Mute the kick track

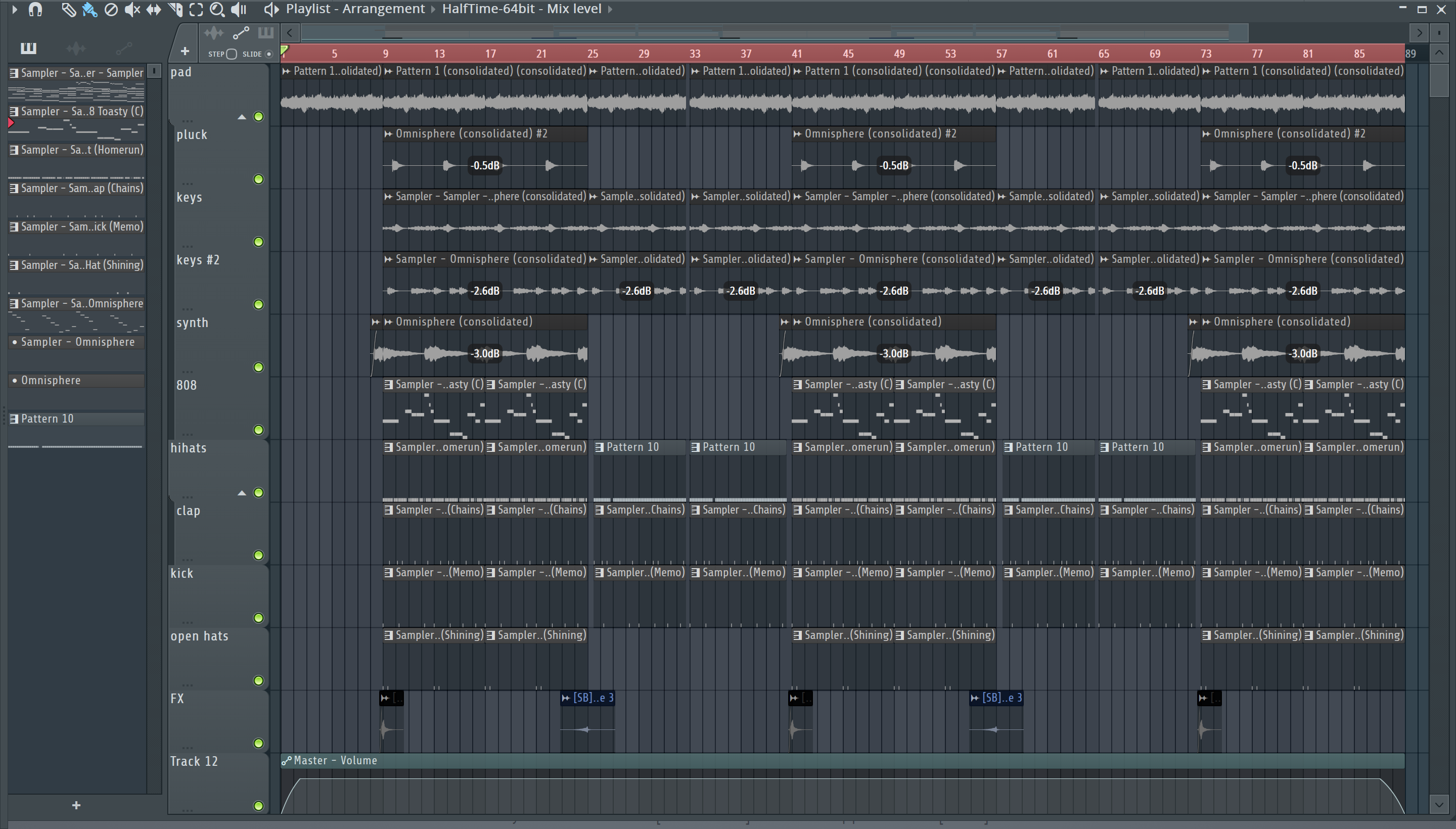[x=258, y=618]
